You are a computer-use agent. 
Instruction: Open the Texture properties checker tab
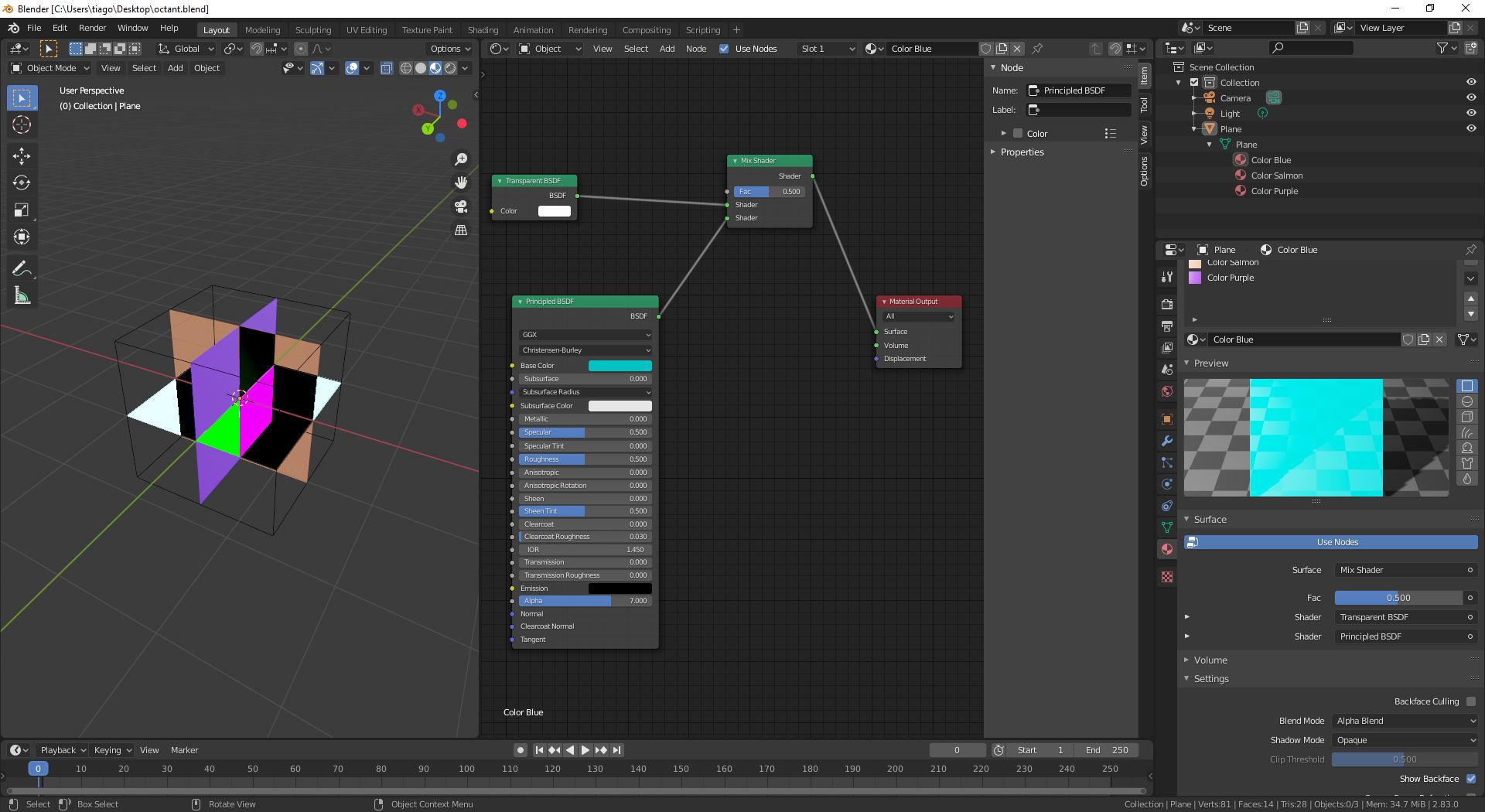(1167, 577)
